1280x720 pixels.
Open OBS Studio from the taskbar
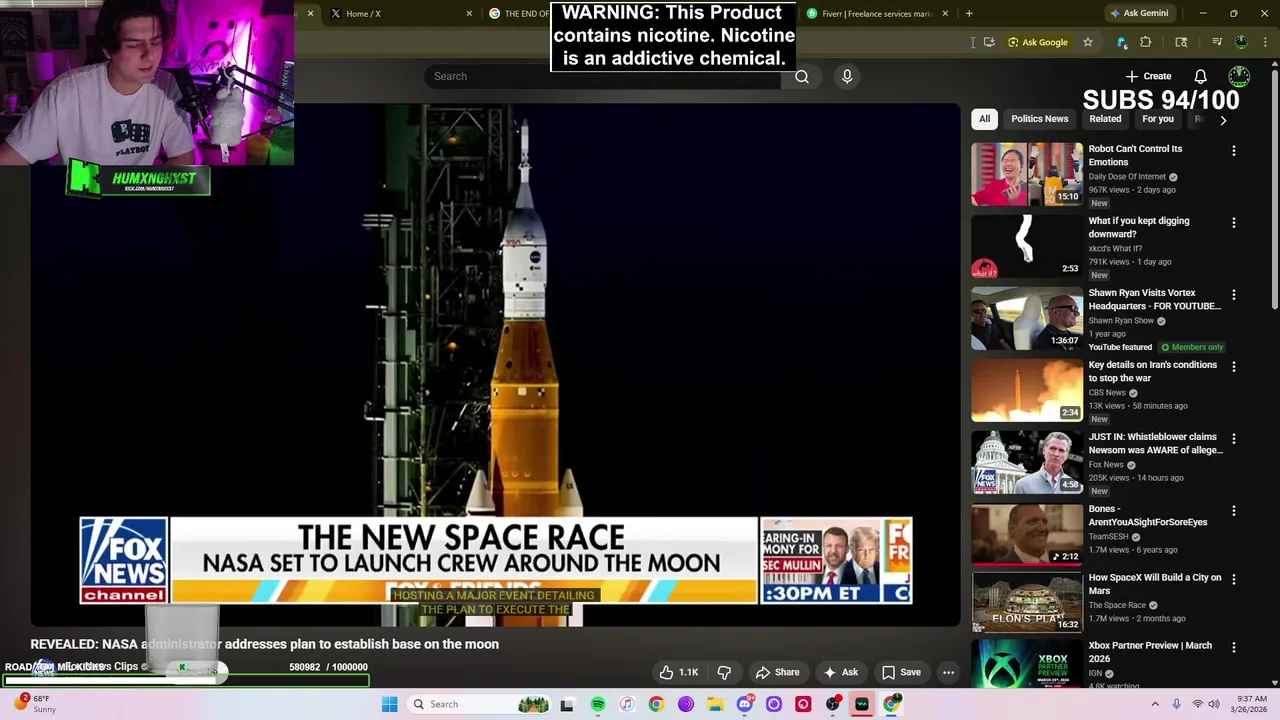coord(832,704)
